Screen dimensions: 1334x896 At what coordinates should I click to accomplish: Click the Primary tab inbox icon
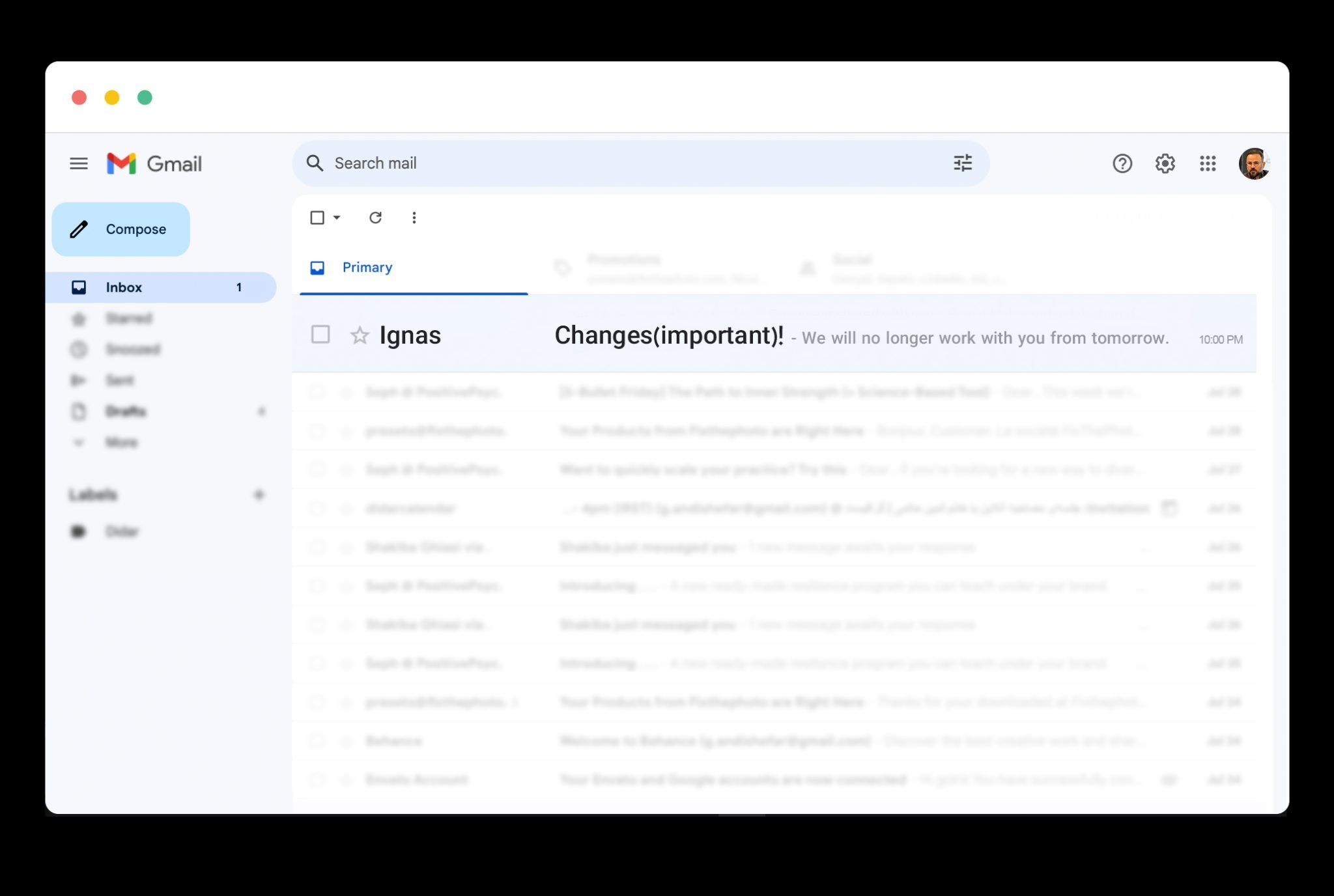click(317, 268)
